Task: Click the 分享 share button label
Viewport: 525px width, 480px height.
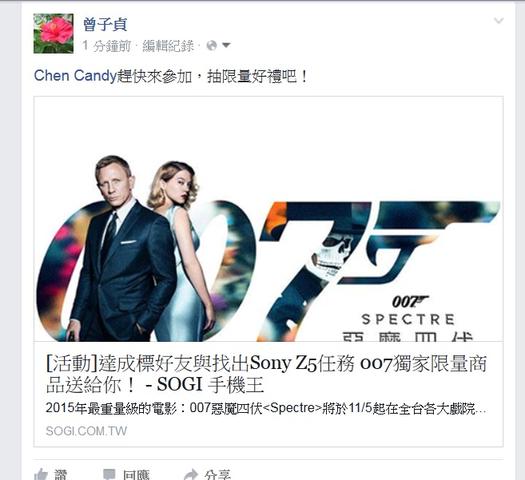Action: (218, 475)
